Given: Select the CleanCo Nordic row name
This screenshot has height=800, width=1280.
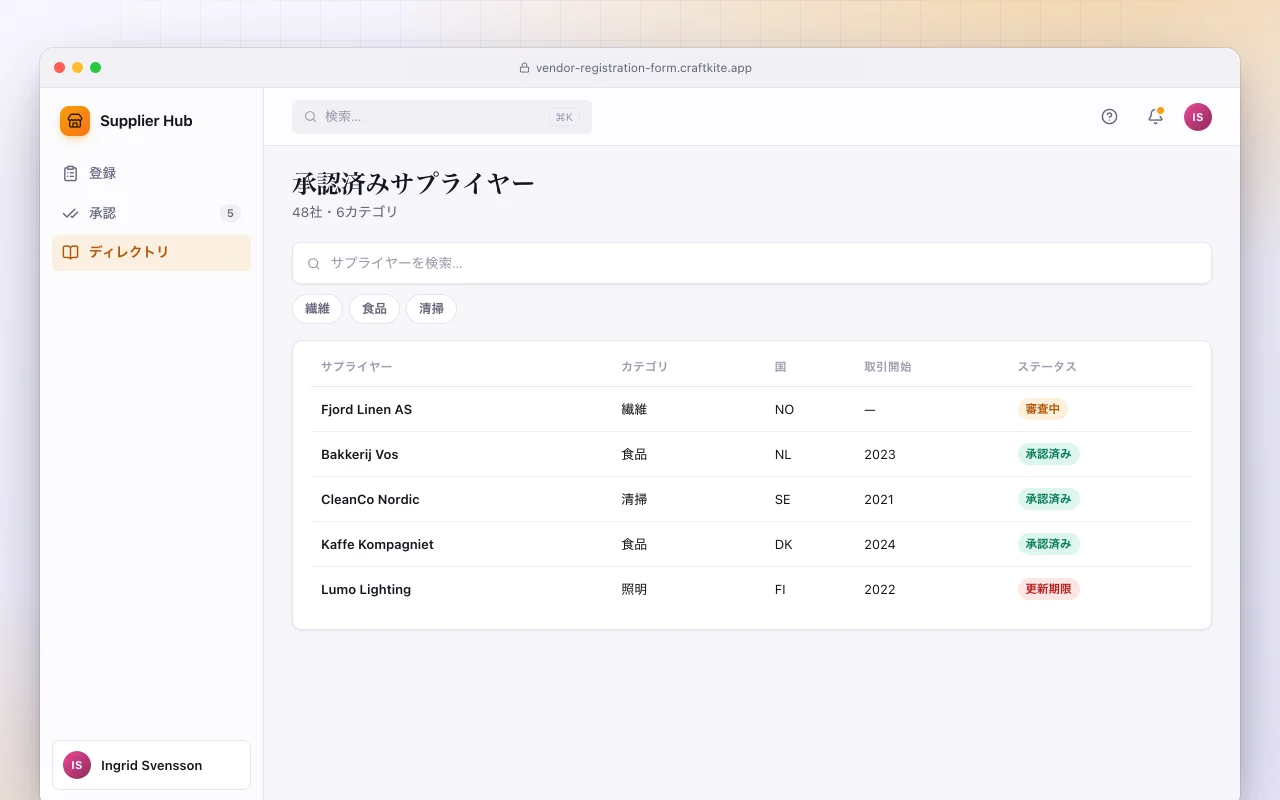Looking at the screenshot, I should coord(370,499).
